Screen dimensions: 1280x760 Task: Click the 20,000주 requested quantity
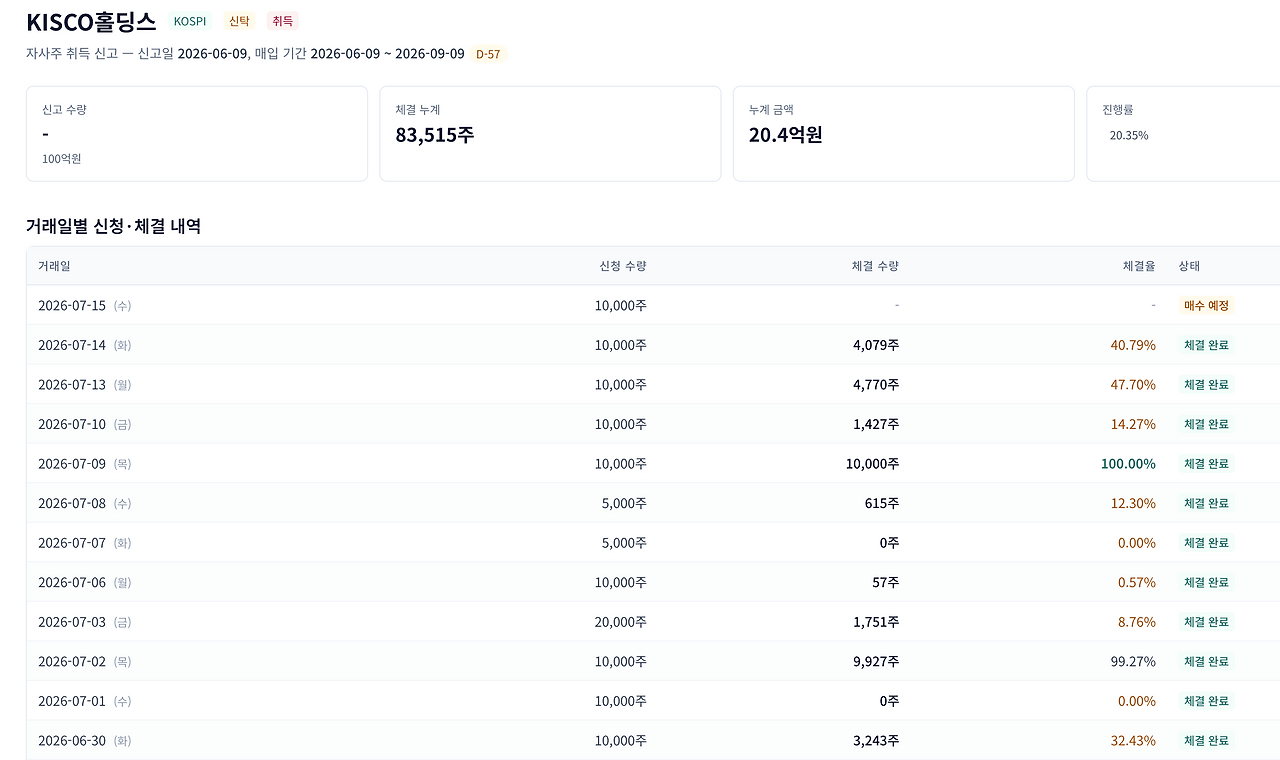click(x=620, y=622)
